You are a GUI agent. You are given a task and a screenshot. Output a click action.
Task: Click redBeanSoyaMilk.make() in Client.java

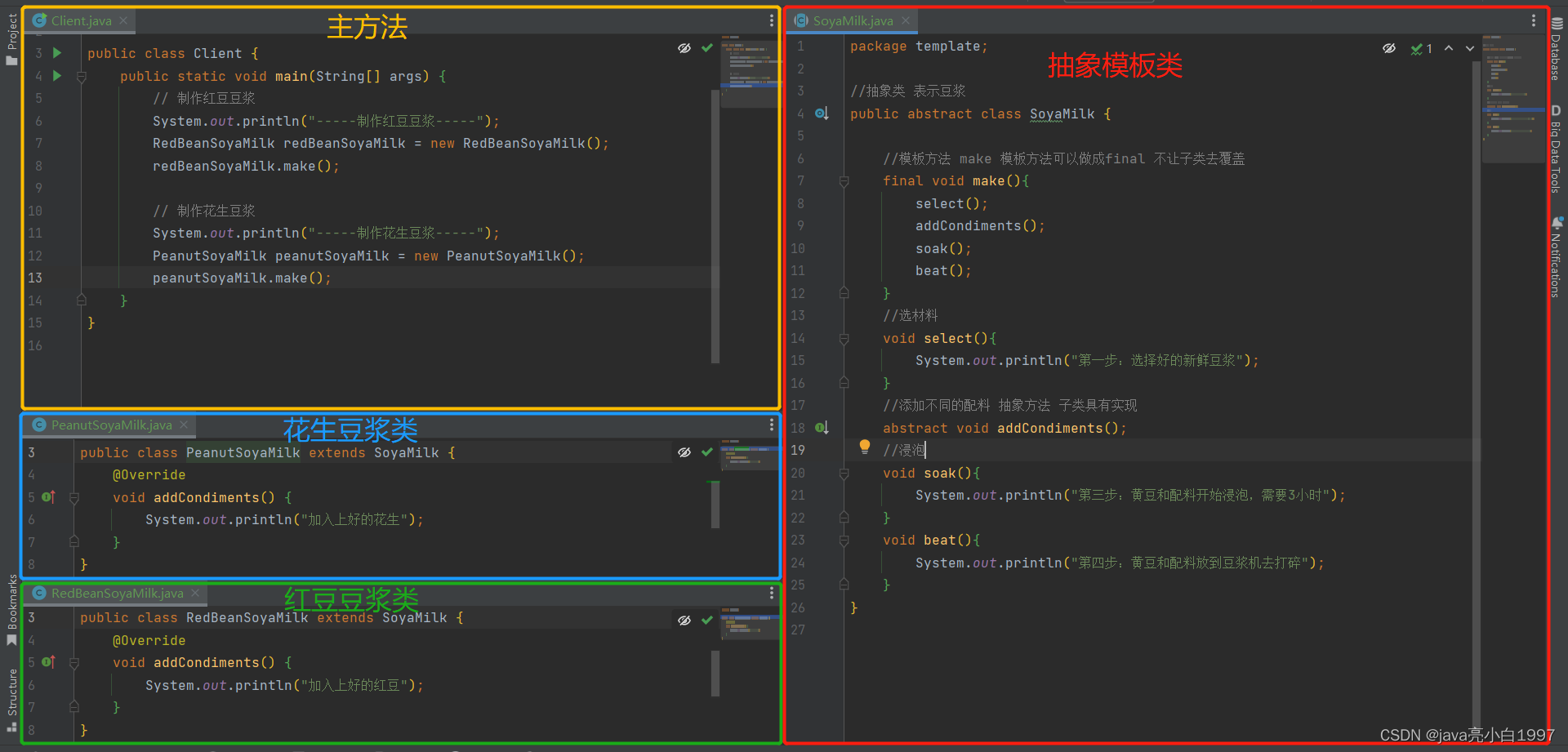tap(246, 166)
